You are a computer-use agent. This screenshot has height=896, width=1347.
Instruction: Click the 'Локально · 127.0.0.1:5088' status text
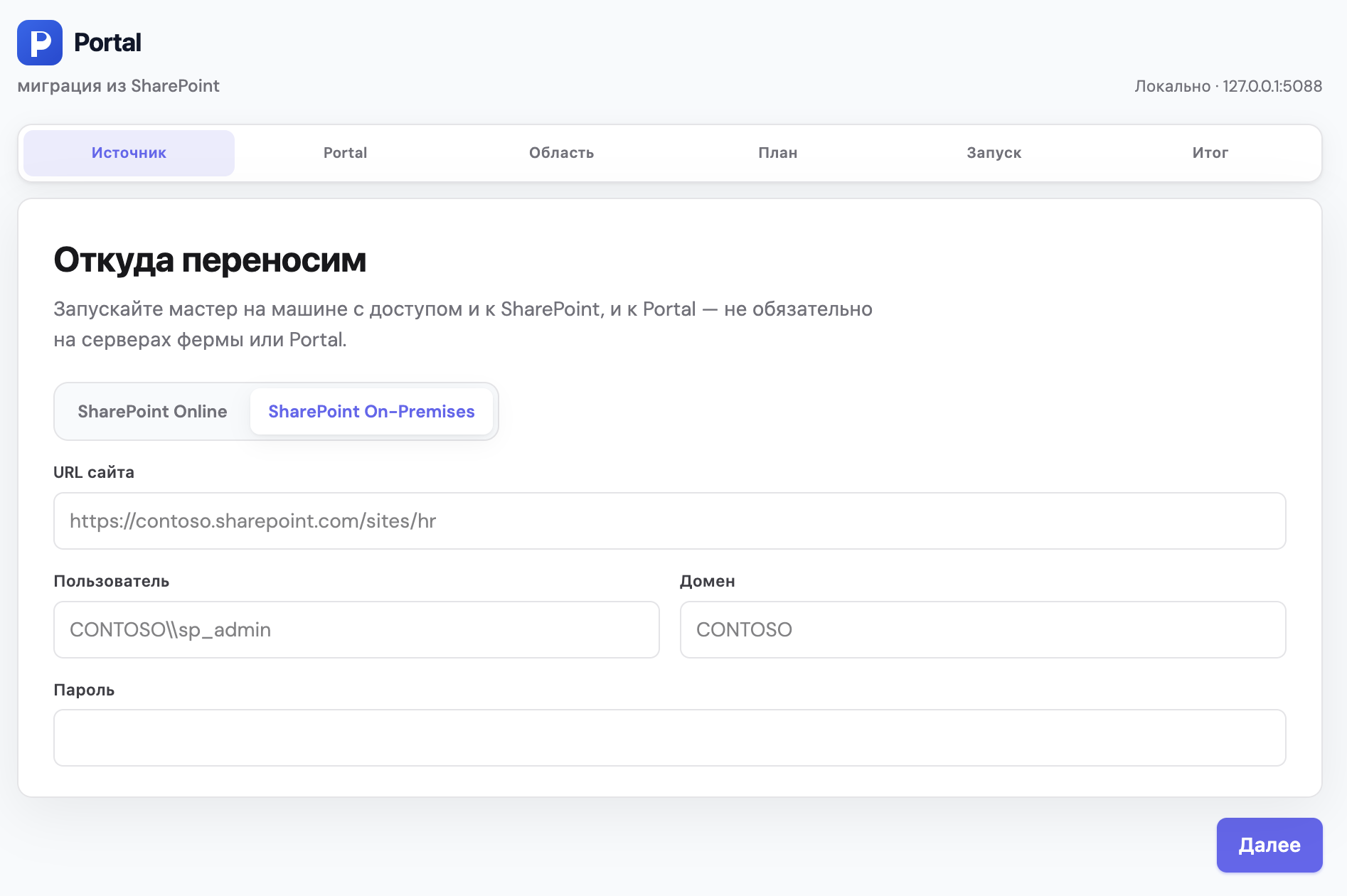[1228, 86]
